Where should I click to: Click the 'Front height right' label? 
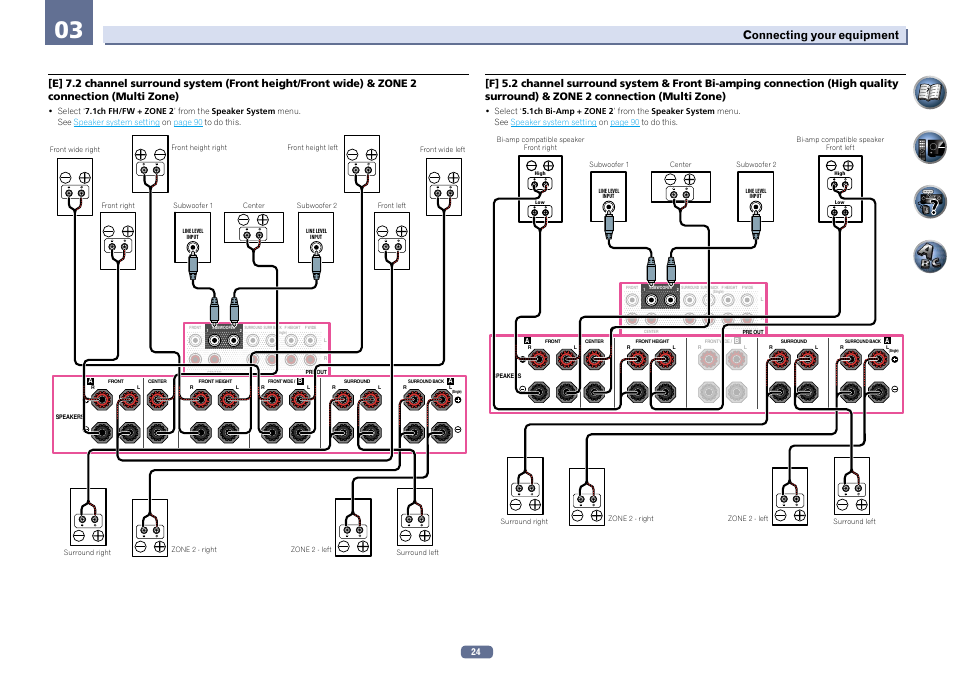199,148
